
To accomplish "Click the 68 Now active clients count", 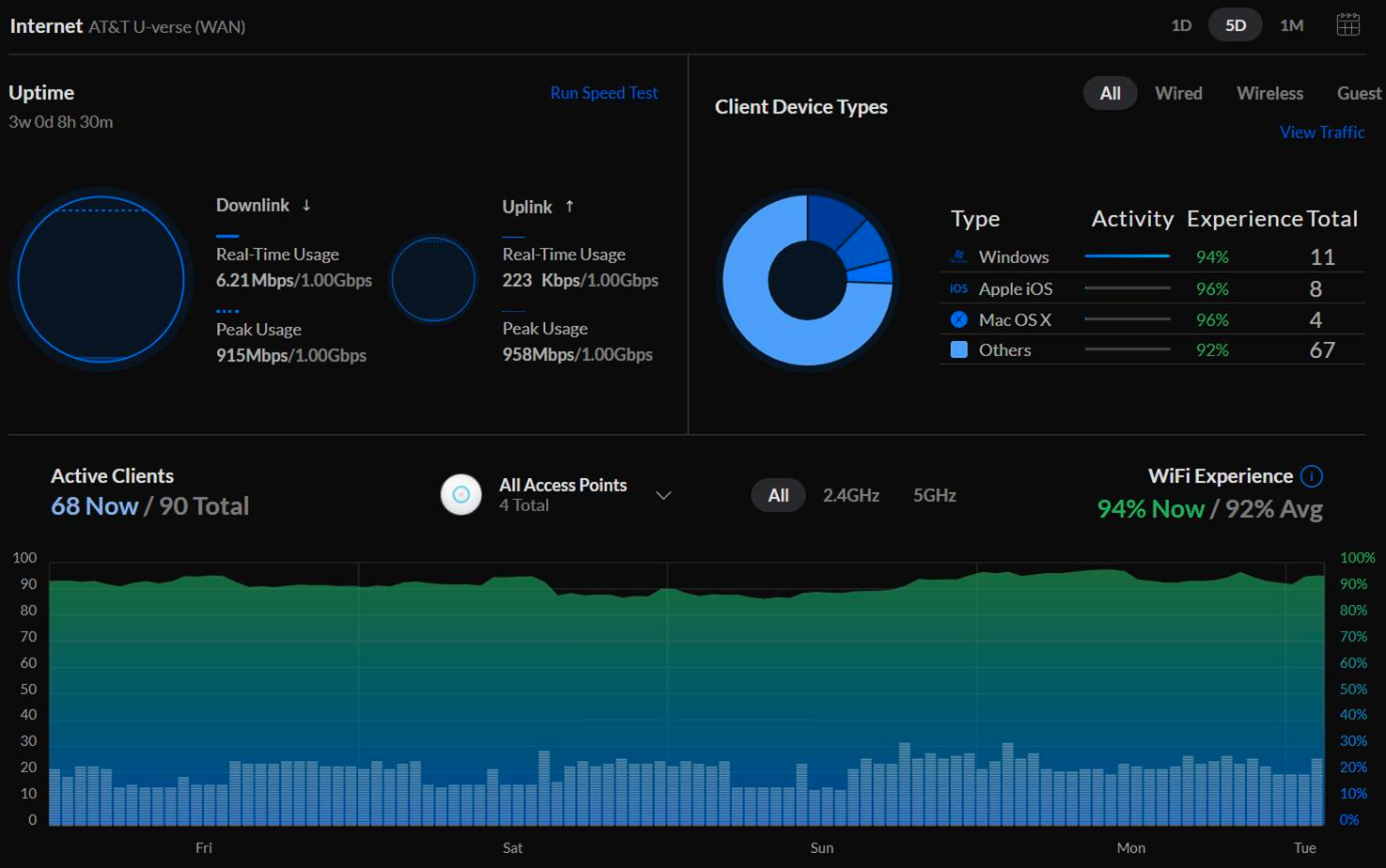I will pos(95,506).
